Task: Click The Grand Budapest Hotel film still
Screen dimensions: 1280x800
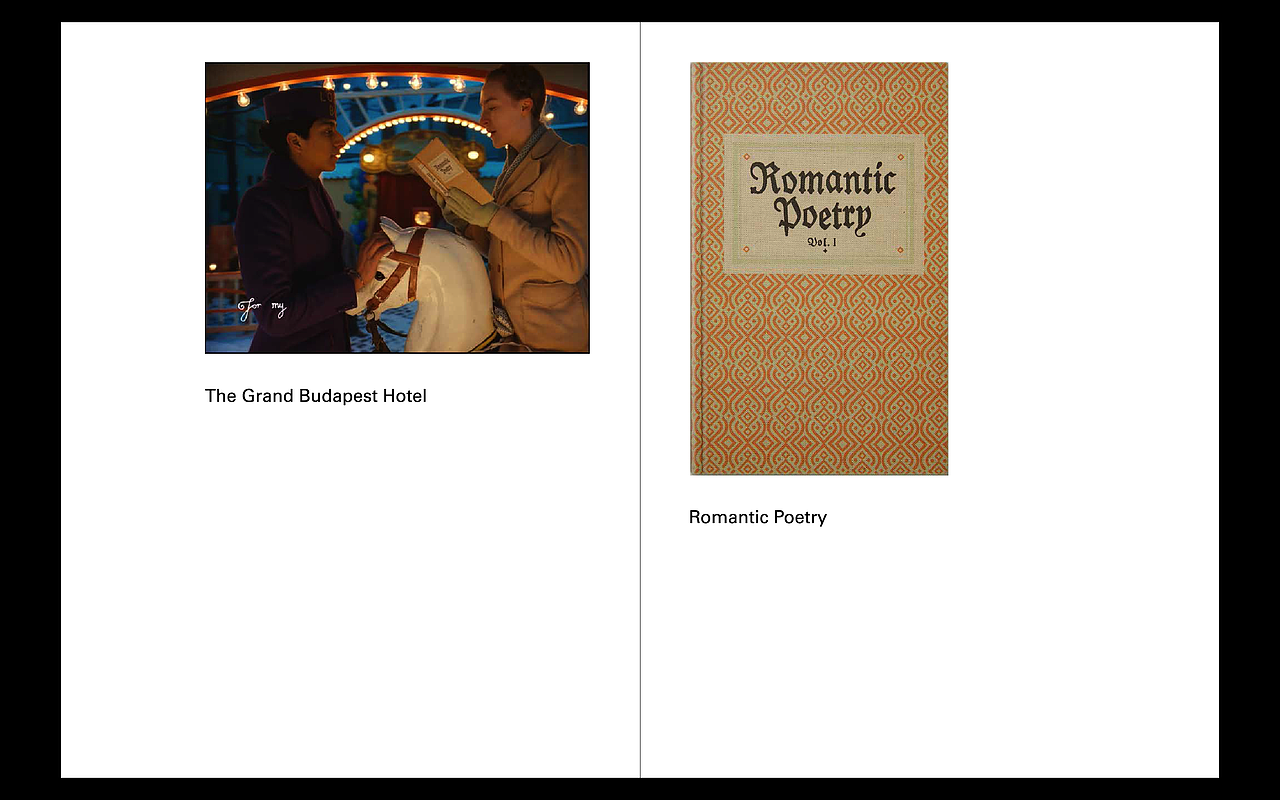Action: tap(397, 208)
